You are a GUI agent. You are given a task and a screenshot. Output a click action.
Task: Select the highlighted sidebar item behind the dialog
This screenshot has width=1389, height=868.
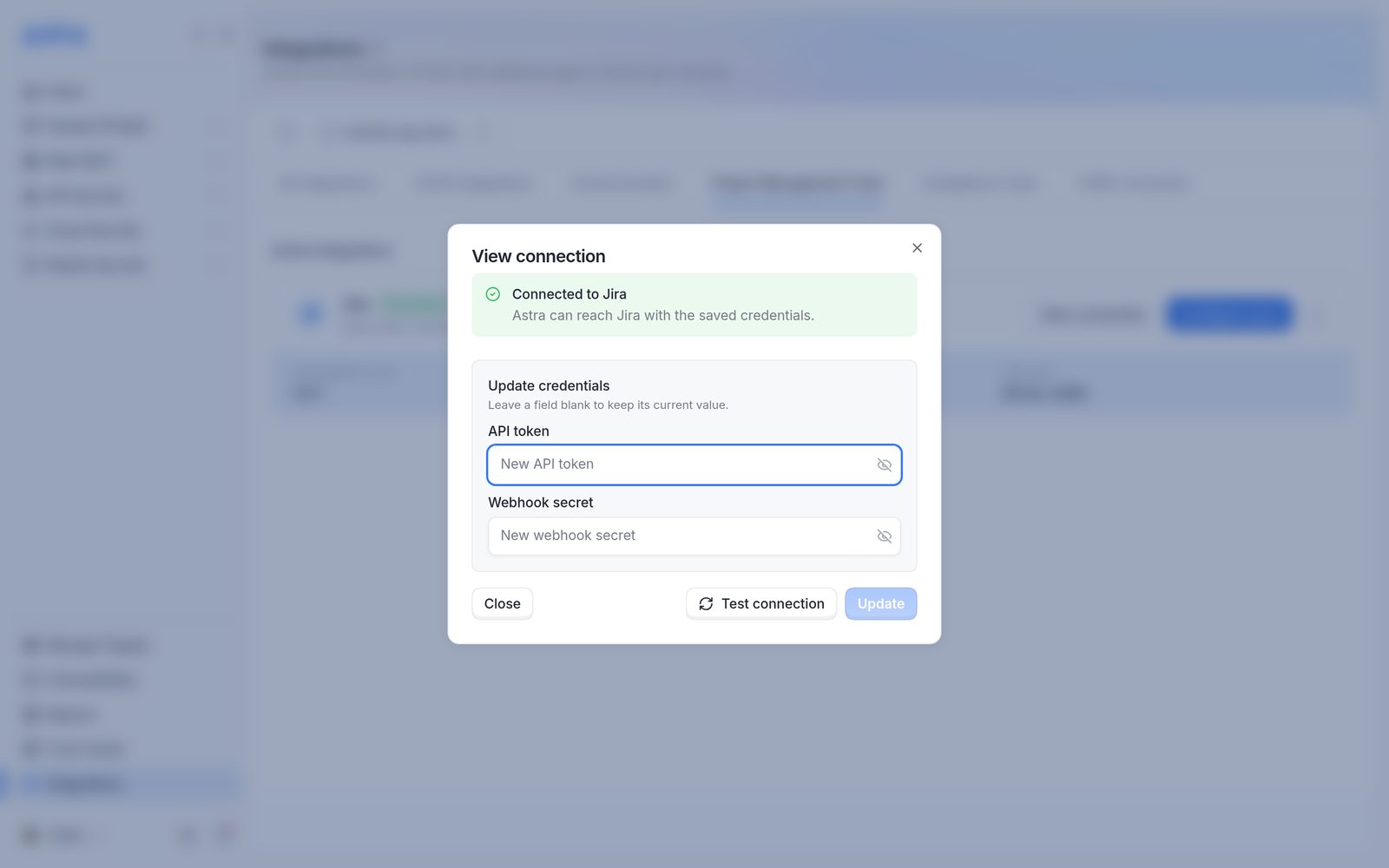pyautogui.click(x=120, y=784)
